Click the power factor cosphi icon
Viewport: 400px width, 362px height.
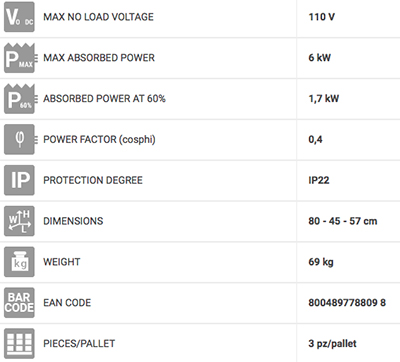coord(19,139)
